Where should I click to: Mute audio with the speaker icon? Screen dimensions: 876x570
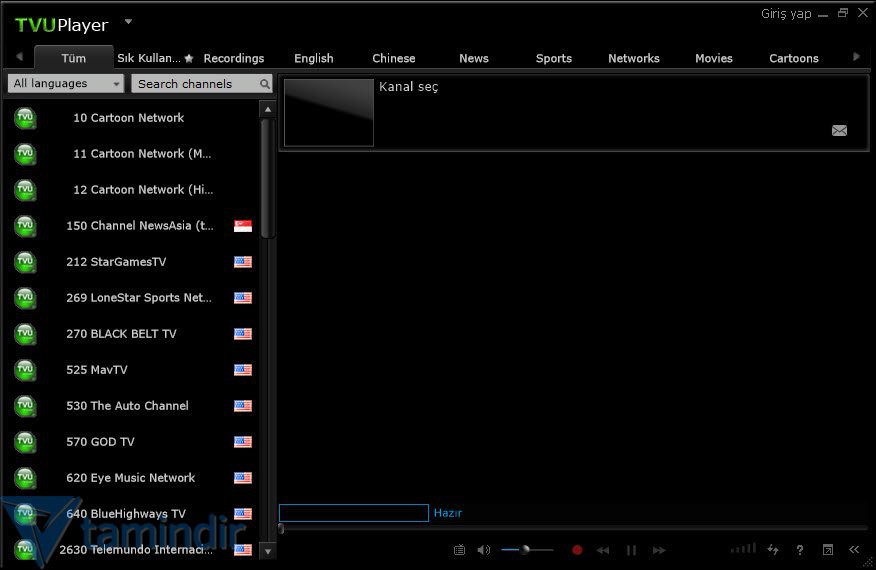484,550
